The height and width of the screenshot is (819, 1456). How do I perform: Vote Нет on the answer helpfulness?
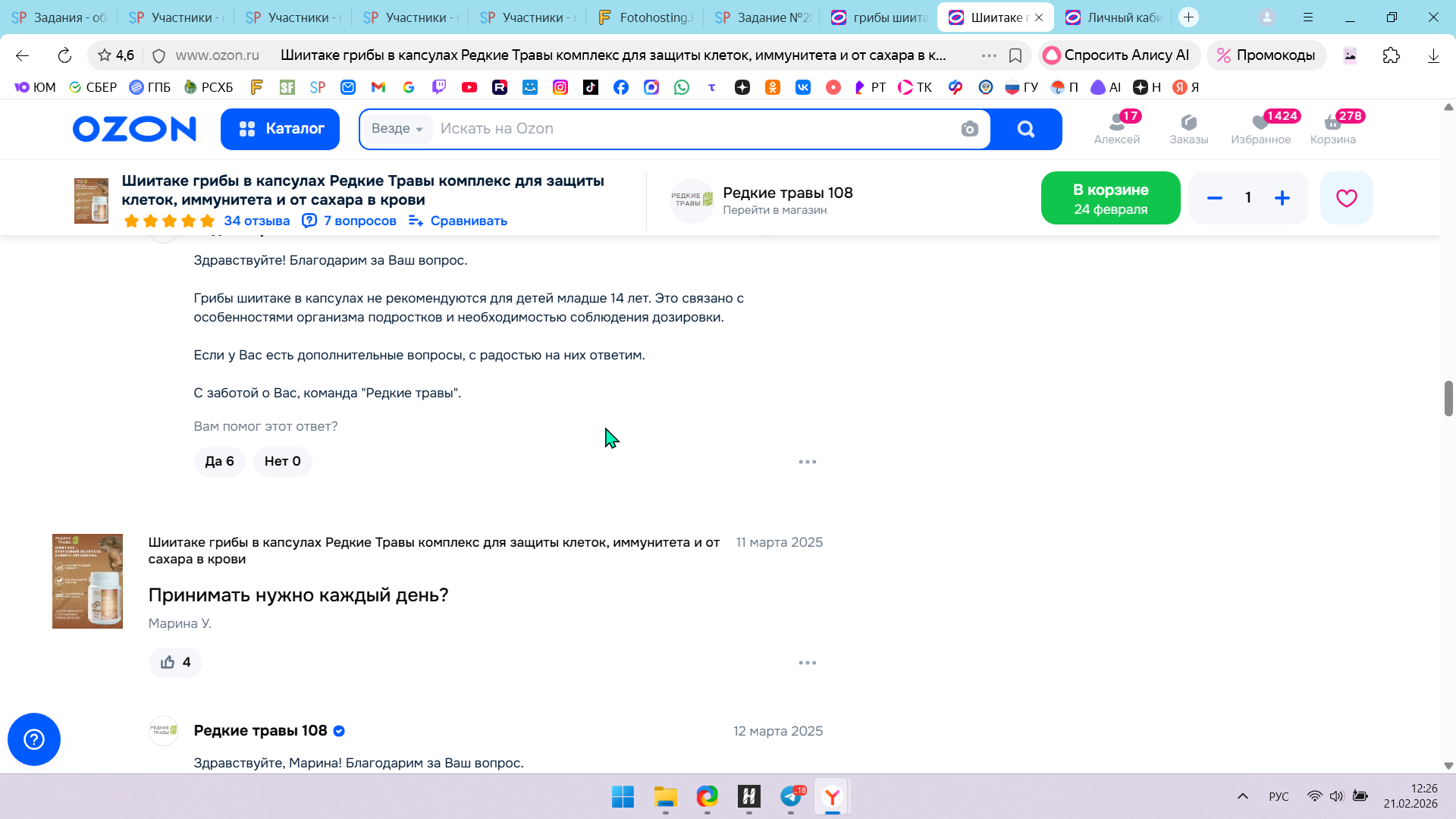(282, 461)
